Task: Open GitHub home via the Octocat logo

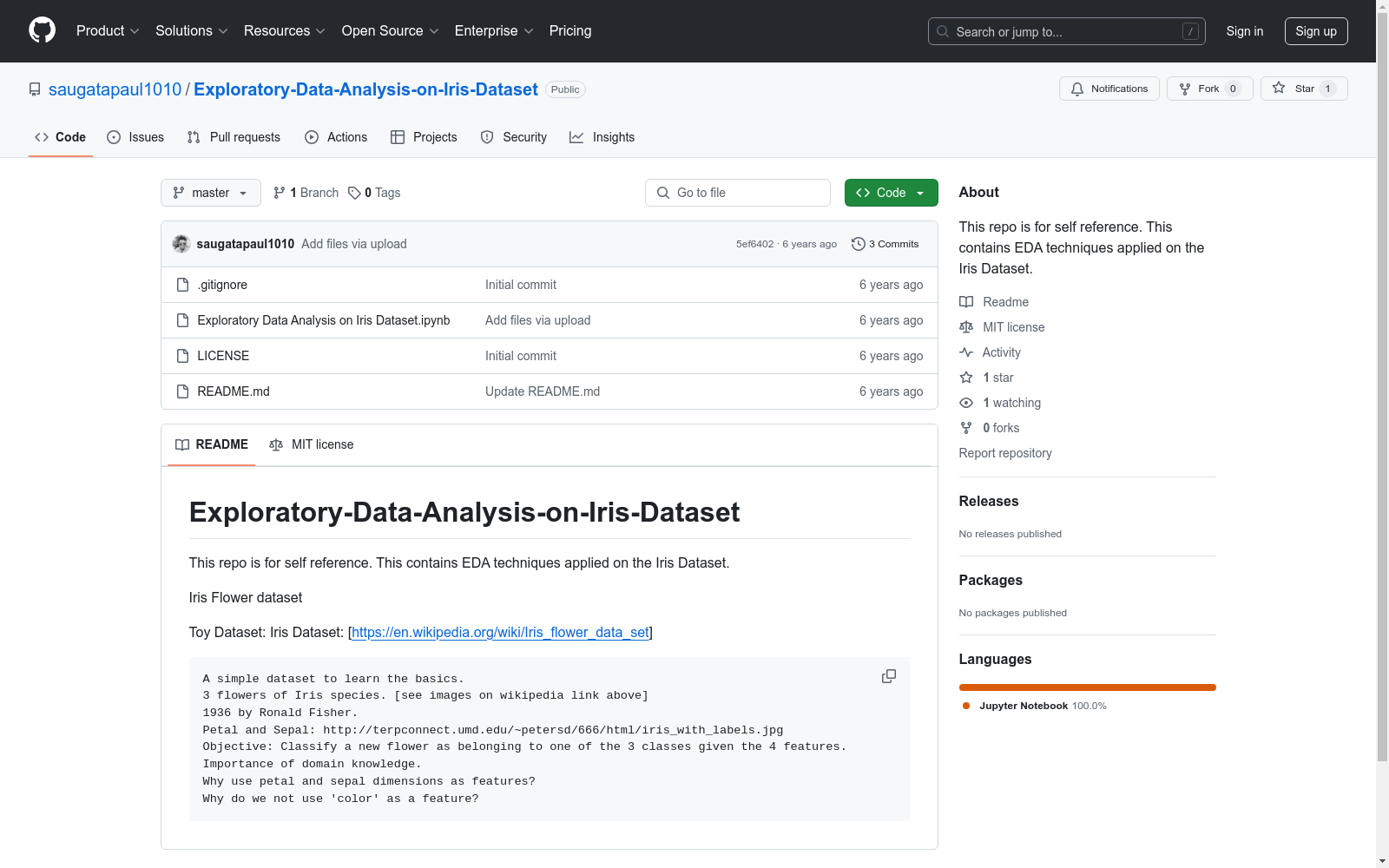Action: click(x=42, y=30)
